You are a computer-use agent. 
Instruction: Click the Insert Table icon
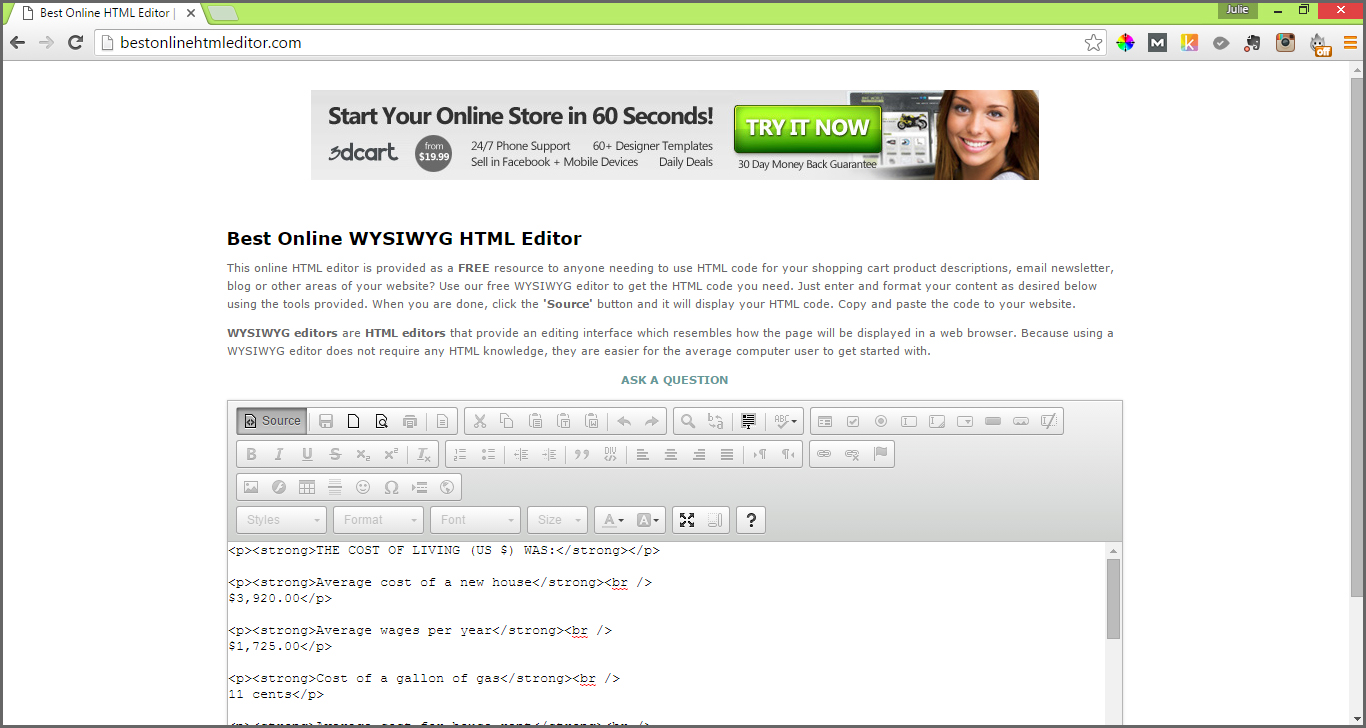(307, 487)
